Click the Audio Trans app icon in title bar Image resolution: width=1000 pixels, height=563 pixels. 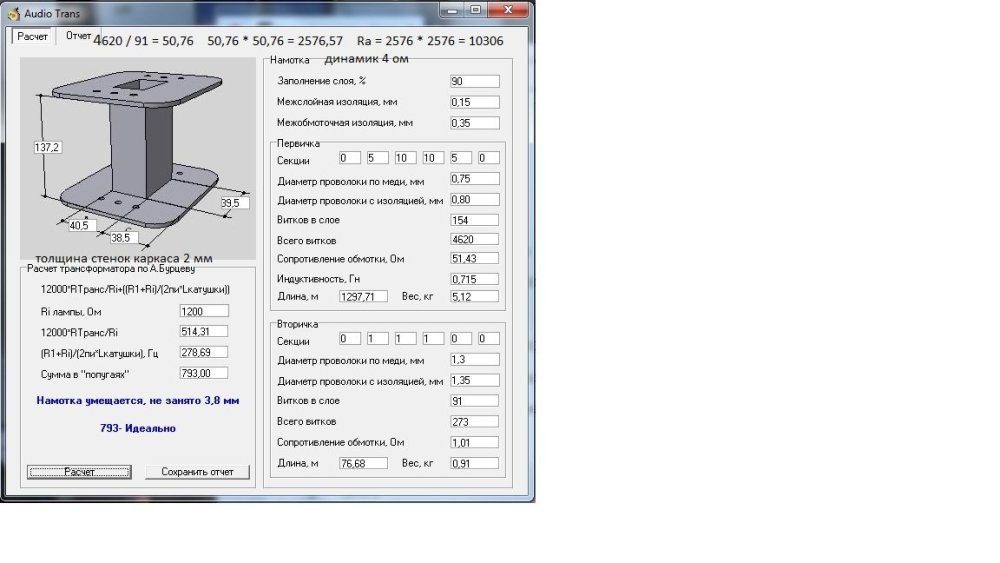click(14, 11)
